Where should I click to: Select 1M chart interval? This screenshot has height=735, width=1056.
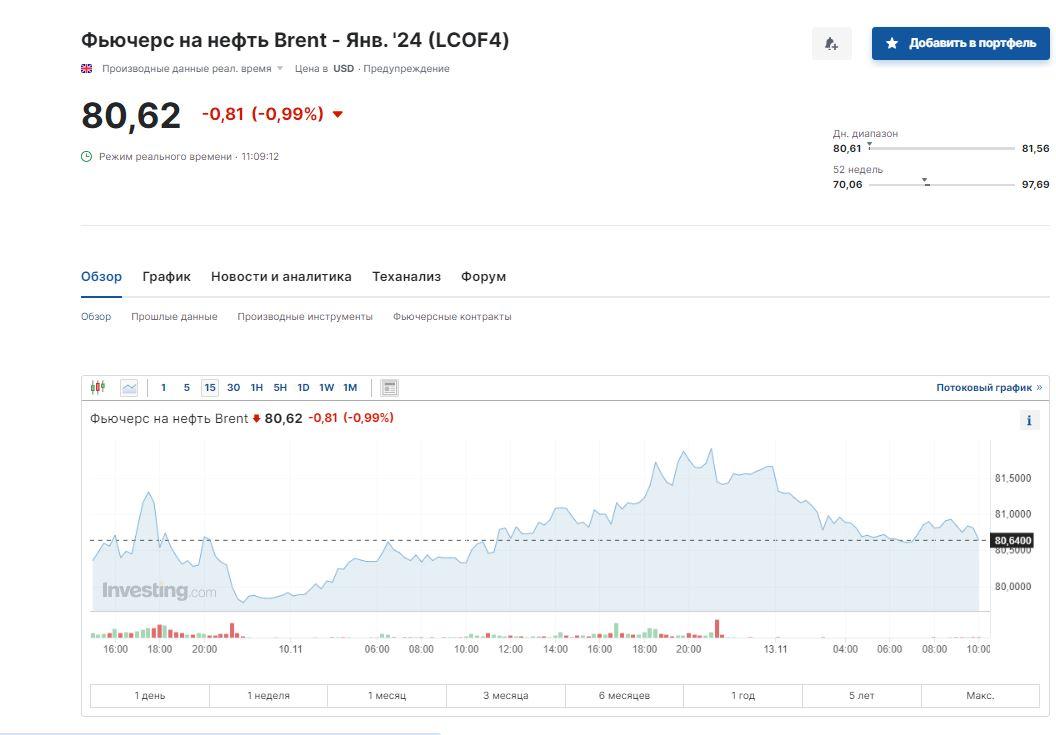click(350, 387)
